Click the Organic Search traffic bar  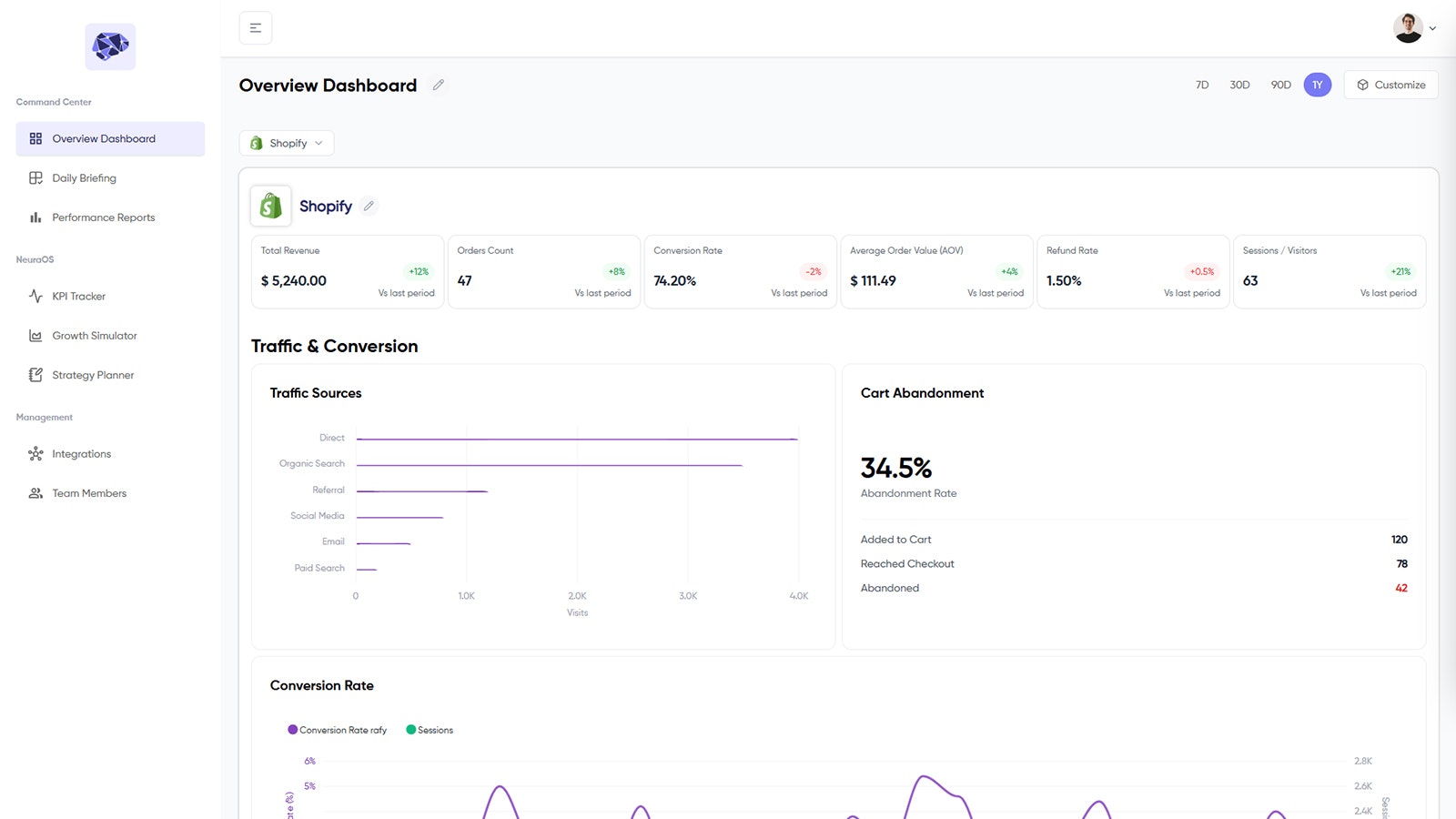550,465
